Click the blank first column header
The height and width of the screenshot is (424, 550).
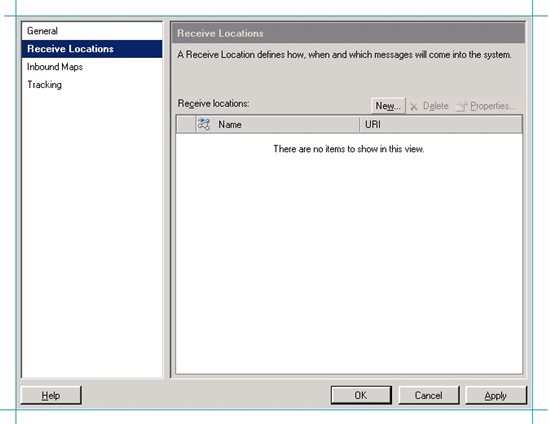tap(186, 124)
